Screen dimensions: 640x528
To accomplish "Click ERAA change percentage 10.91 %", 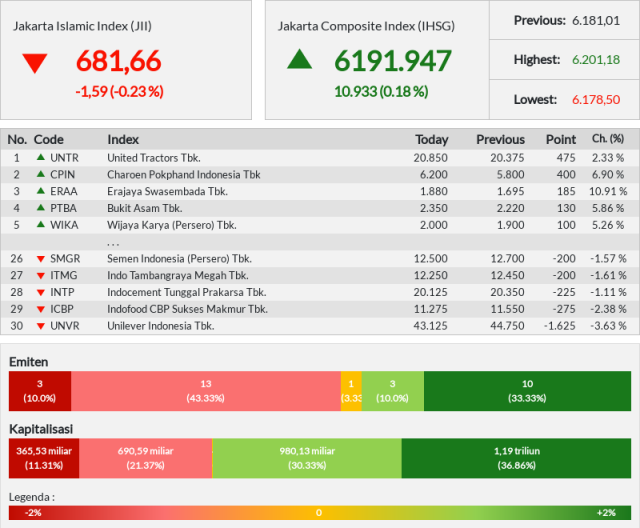I will tap(608, 191).
